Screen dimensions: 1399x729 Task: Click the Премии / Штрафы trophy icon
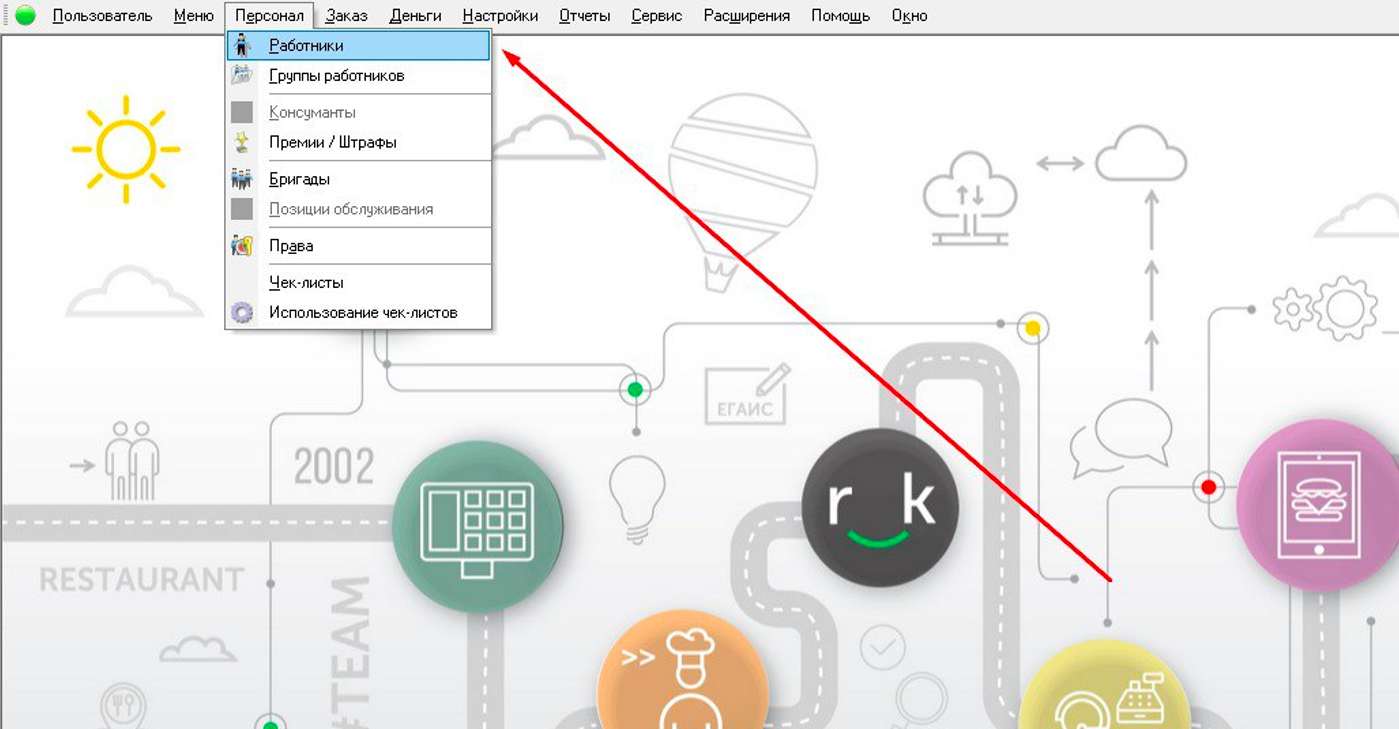(x=242, y=142)
